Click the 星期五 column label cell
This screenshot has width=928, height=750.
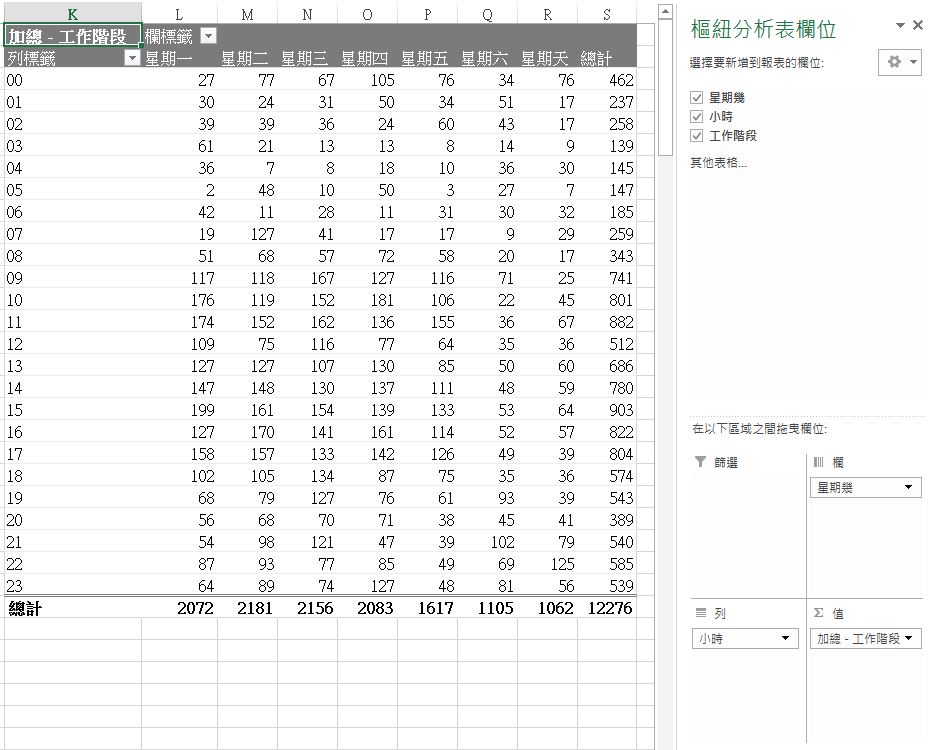click(x=427, y=58)
